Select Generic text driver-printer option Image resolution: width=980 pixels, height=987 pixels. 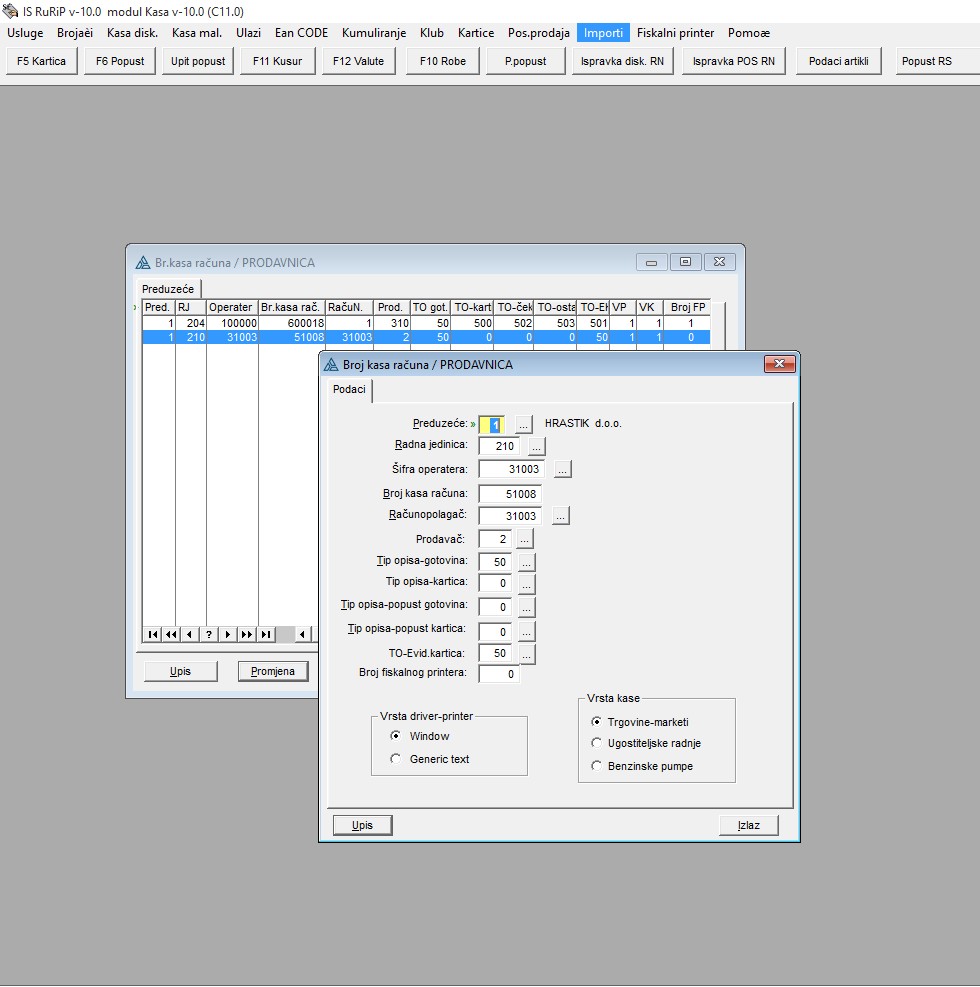(x=396, y=759)
